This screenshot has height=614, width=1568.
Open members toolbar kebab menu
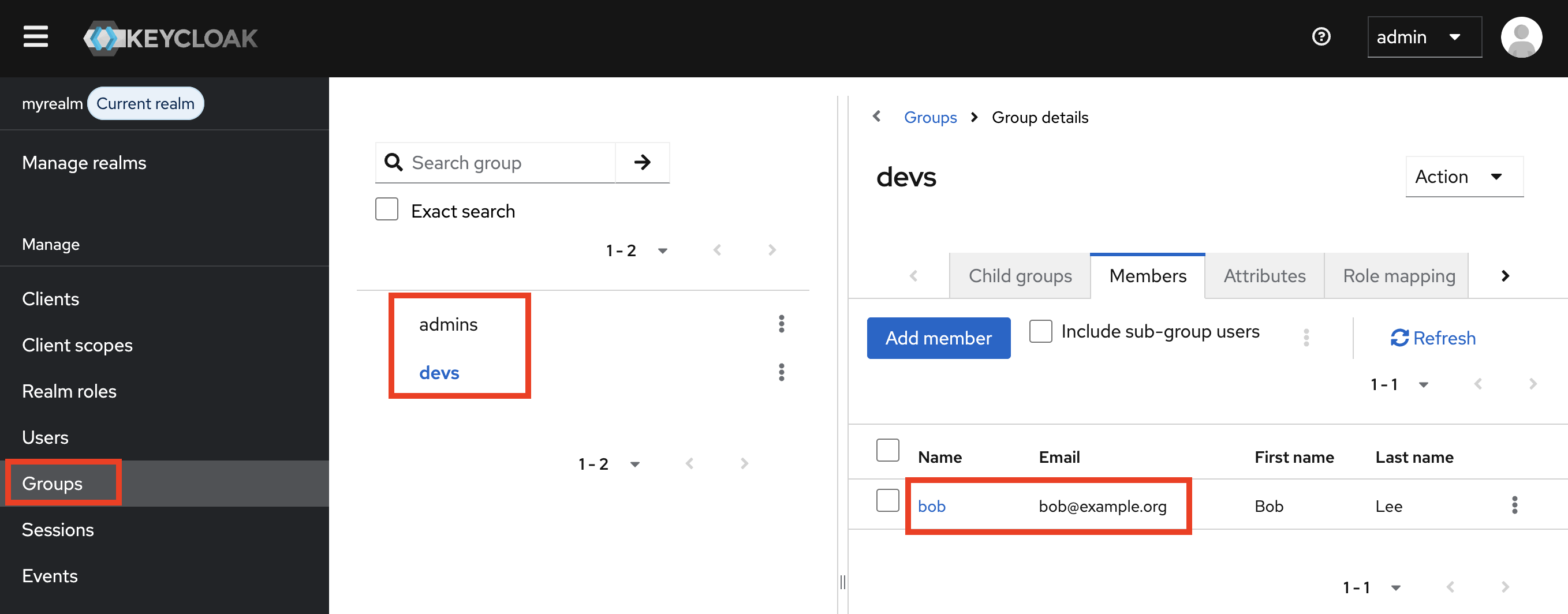coord(1306,338)
